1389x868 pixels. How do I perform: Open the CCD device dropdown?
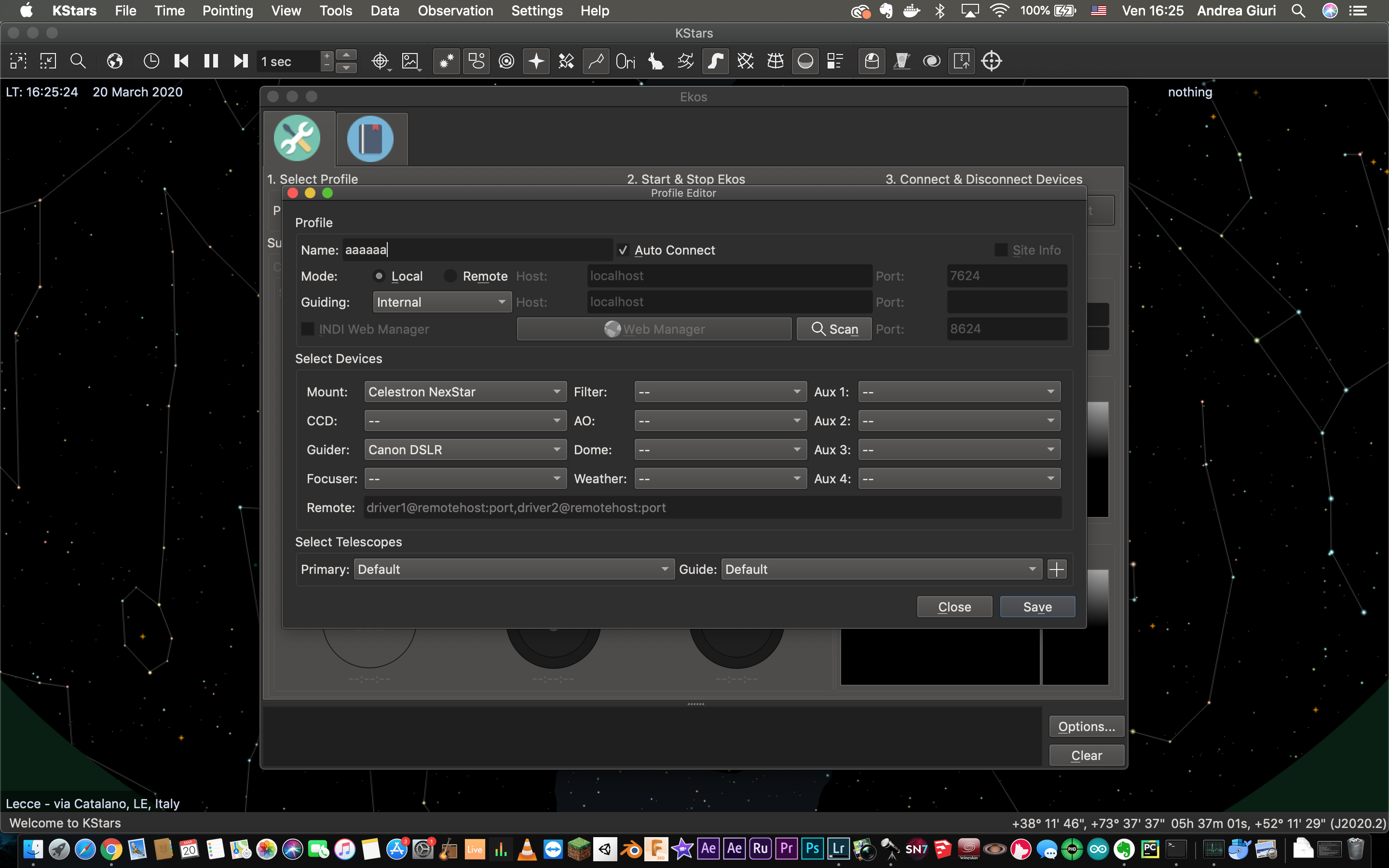465,421
